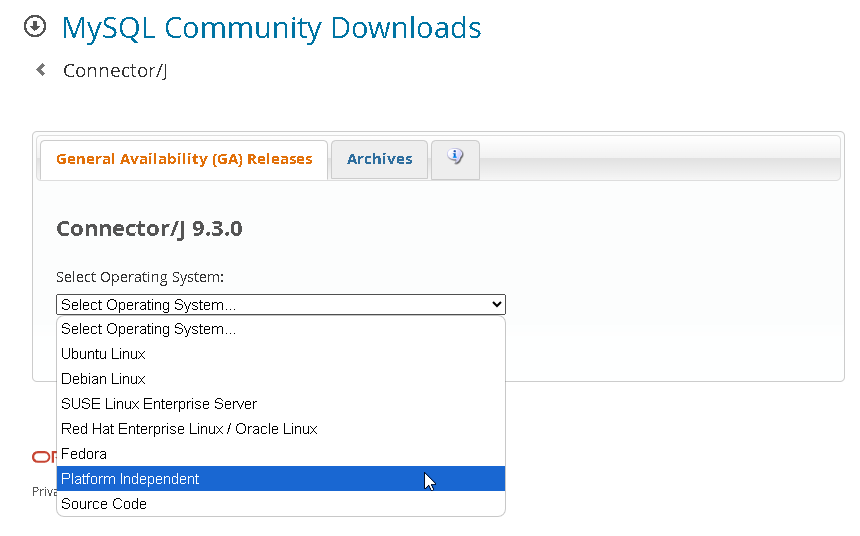Go to the Connector/J breadcrumb link
The height and width of the screenshot is (536, 860).
114,71
